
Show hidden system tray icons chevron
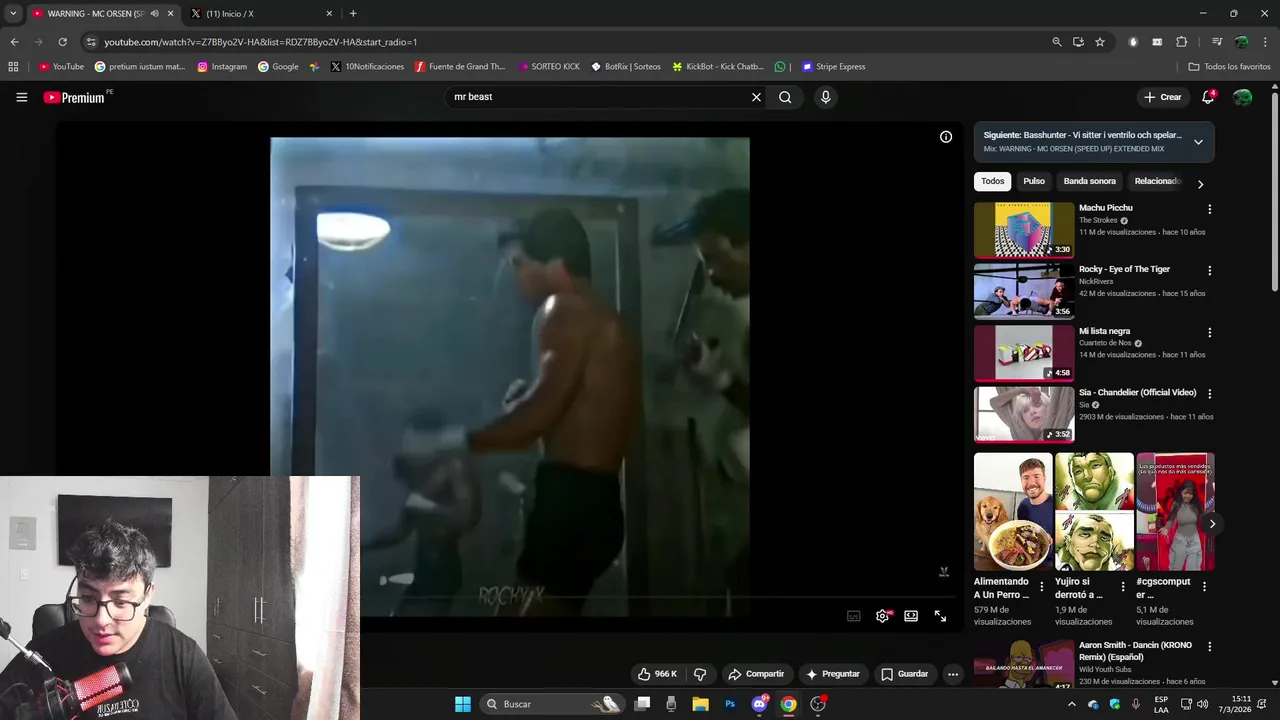click(x=1072, y=704)
